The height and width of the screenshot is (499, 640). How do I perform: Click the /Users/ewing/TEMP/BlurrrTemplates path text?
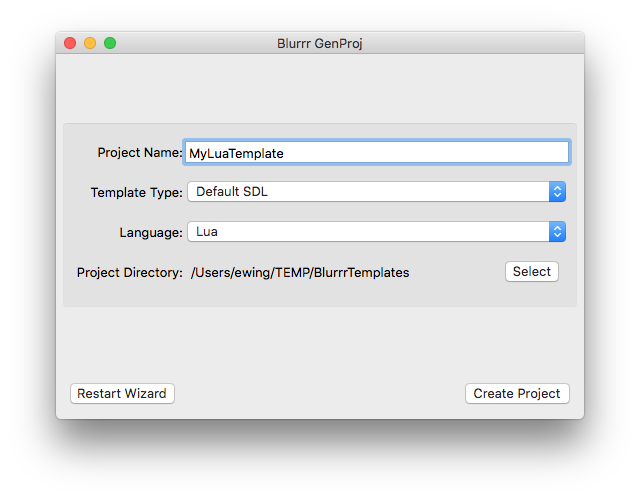[x=300, y=272]
